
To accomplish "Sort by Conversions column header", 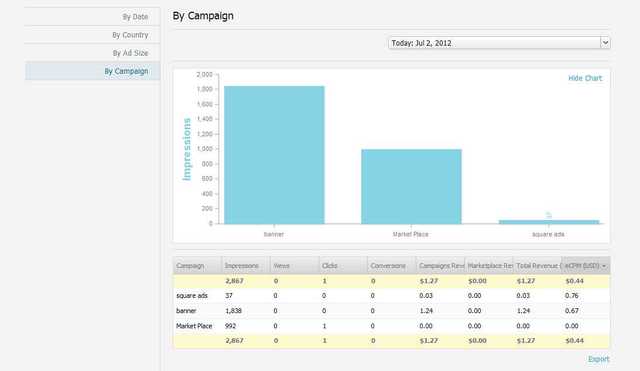I will [x=392, y=266].
